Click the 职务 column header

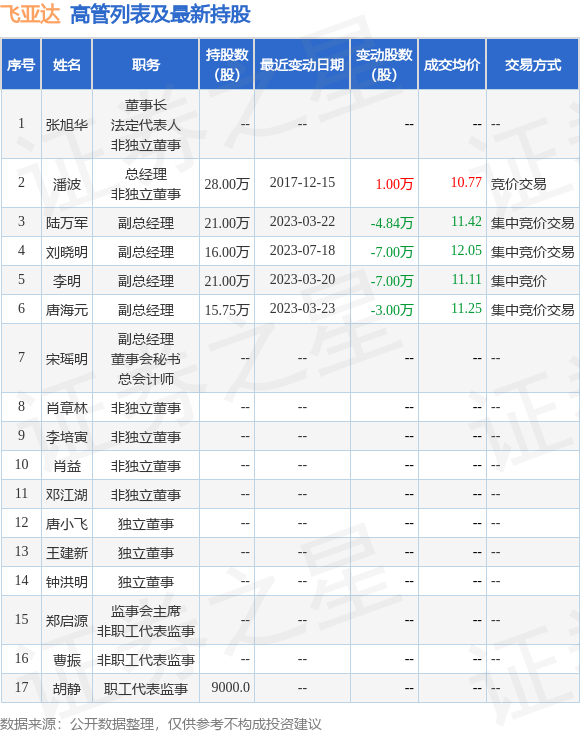146,65
